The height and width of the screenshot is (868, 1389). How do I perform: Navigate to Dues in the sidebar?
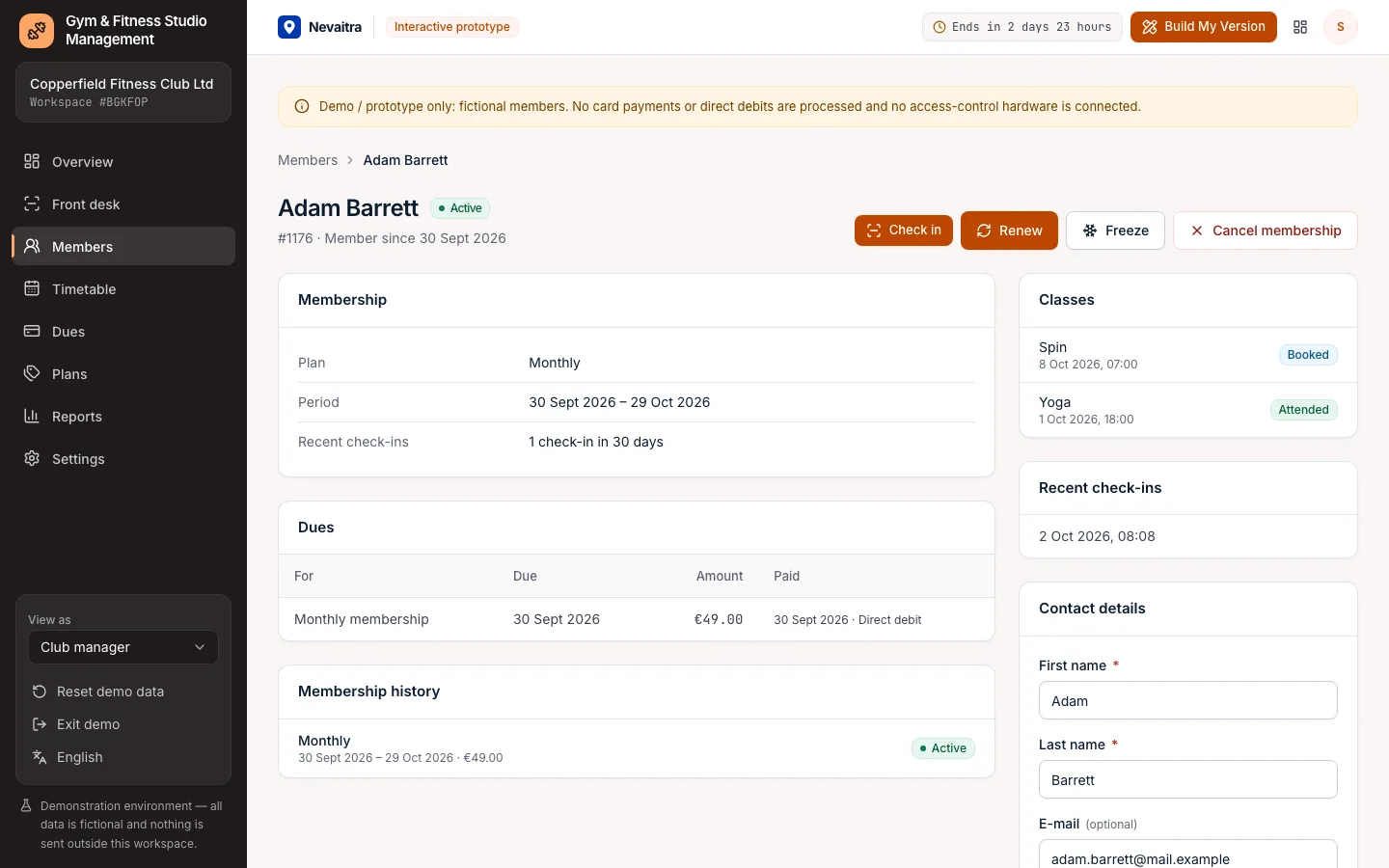123,332
